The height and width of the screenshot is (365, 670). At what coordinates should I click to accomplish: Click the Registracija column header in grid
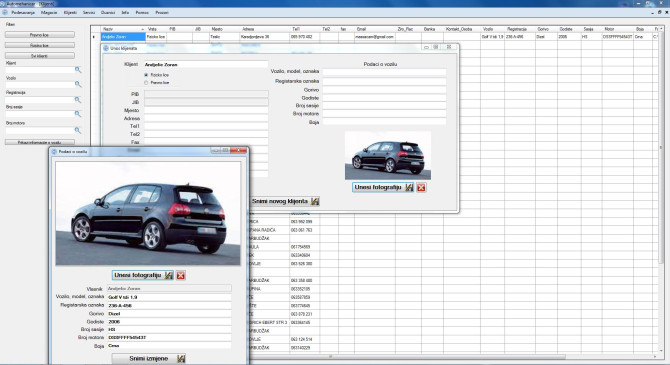pyautogui.click(x=517, y=29)
